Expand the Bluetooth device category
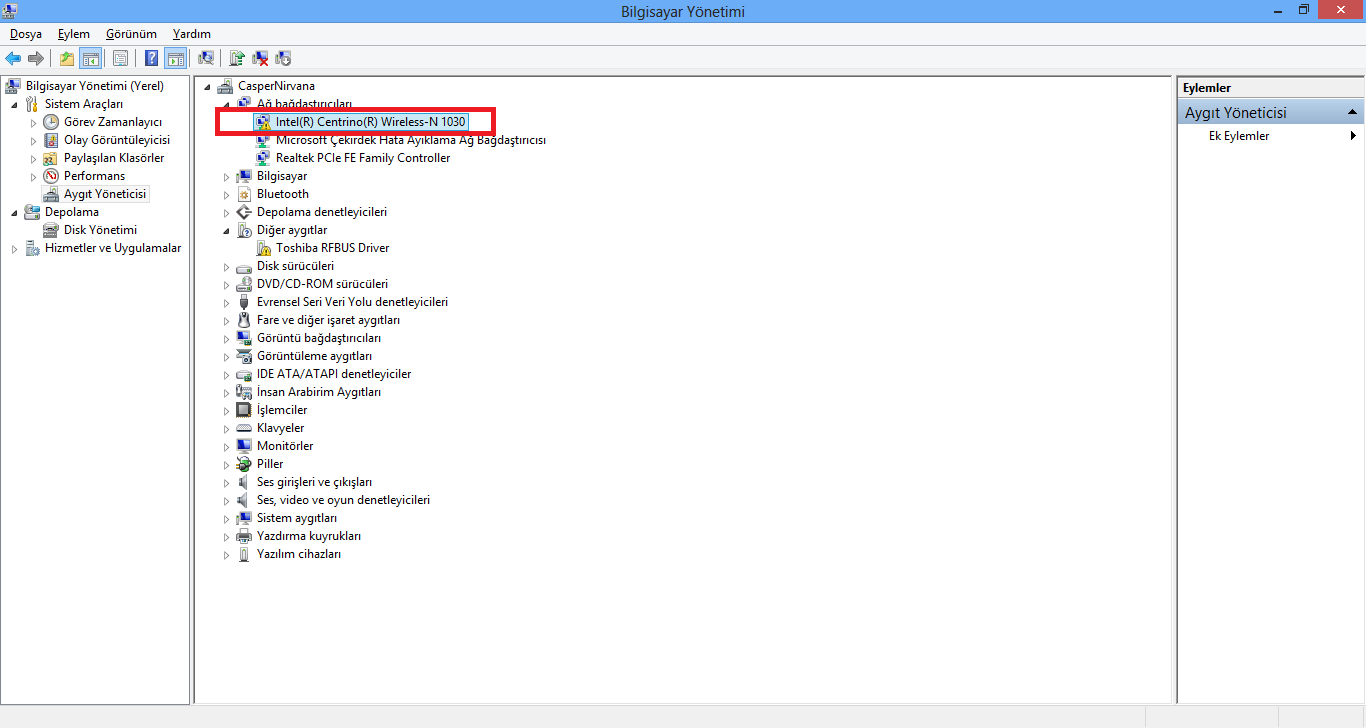This screenshot has width=1366, height=728. [x=226, y=194]
